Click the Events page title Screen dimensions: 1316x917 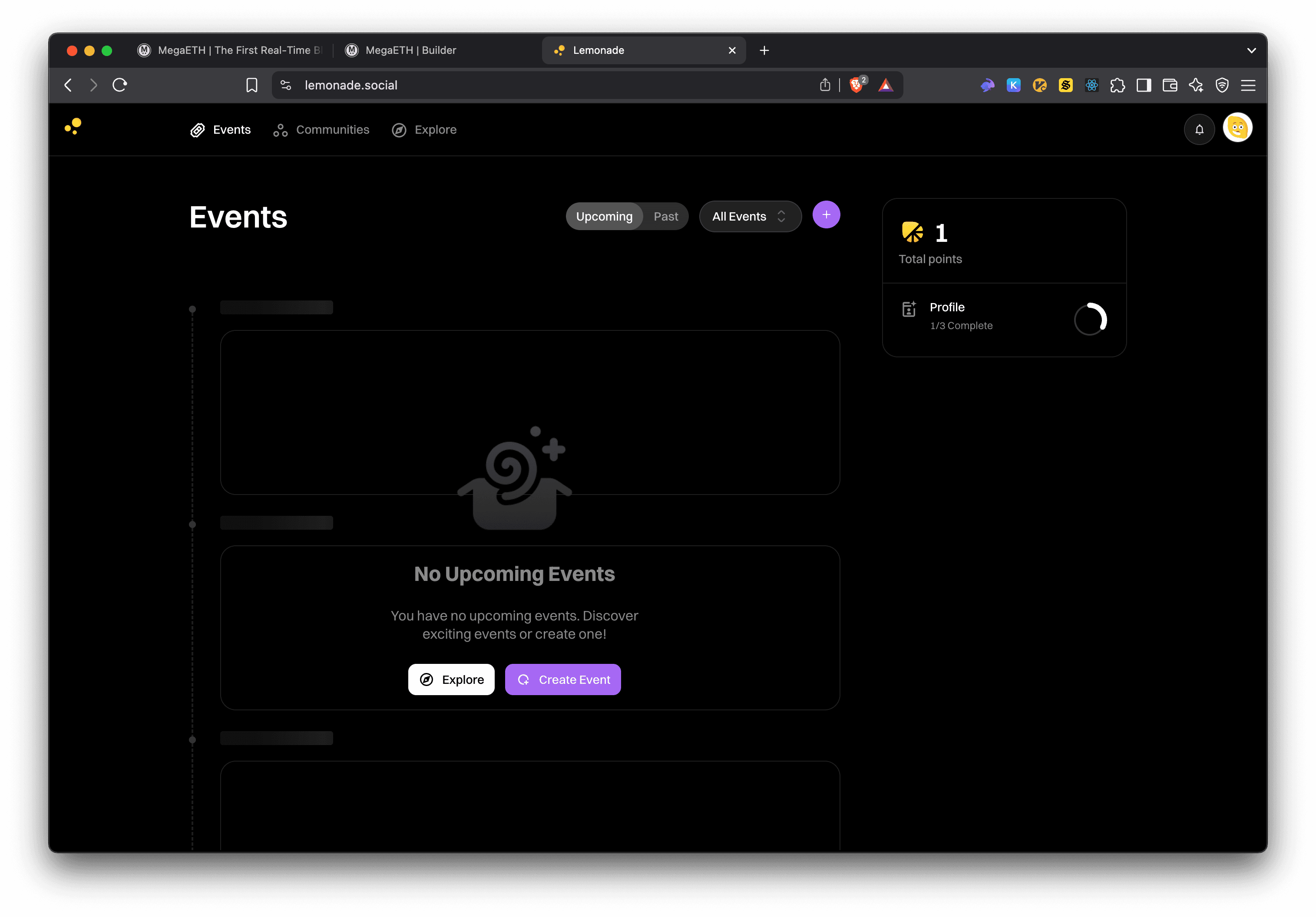click(x=238, y=218)
